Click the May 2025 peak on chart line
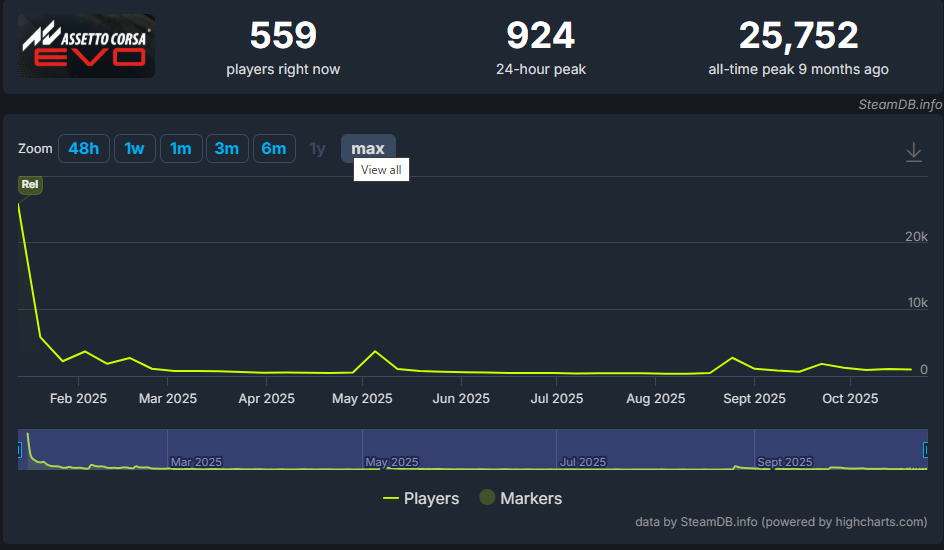 point(375,352)
